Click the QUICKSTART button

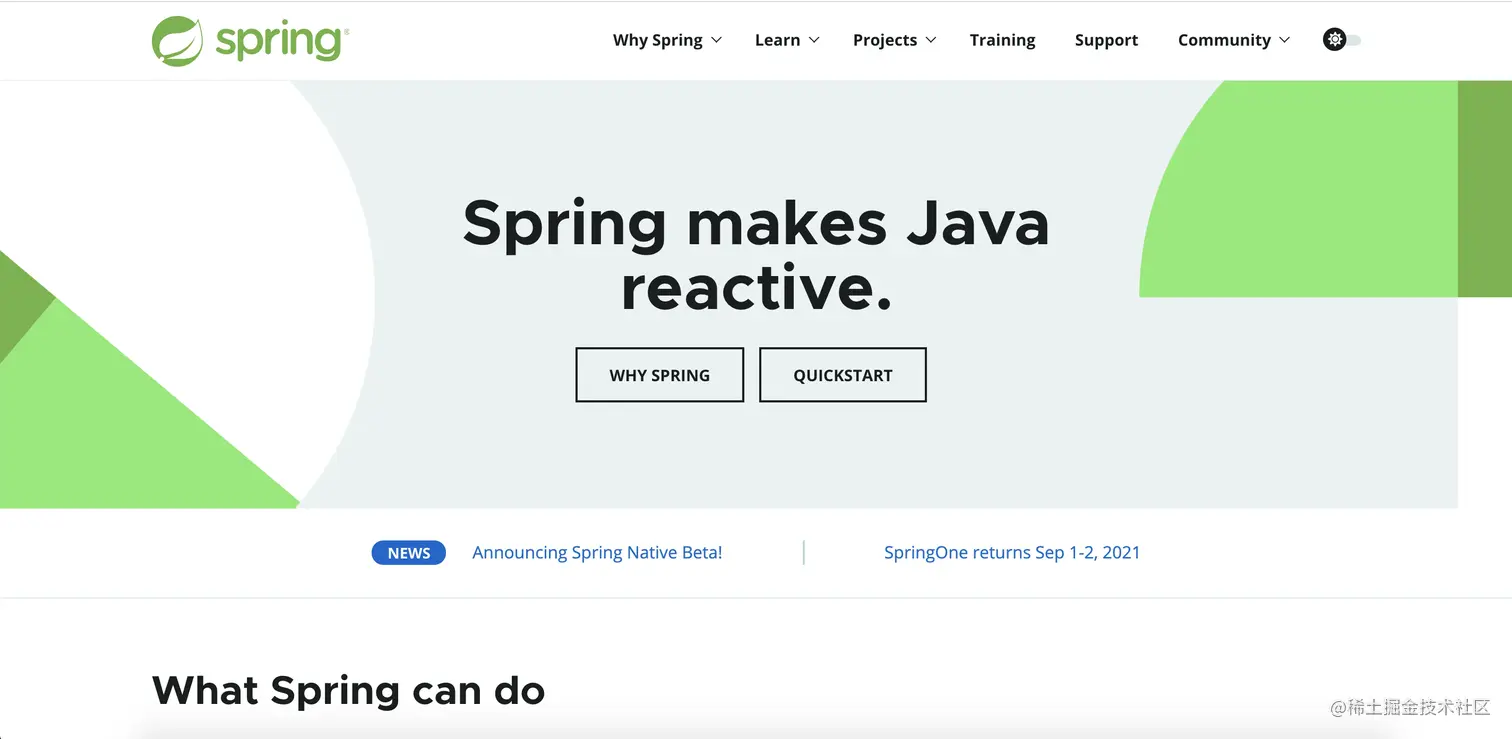tap(843, 375)
